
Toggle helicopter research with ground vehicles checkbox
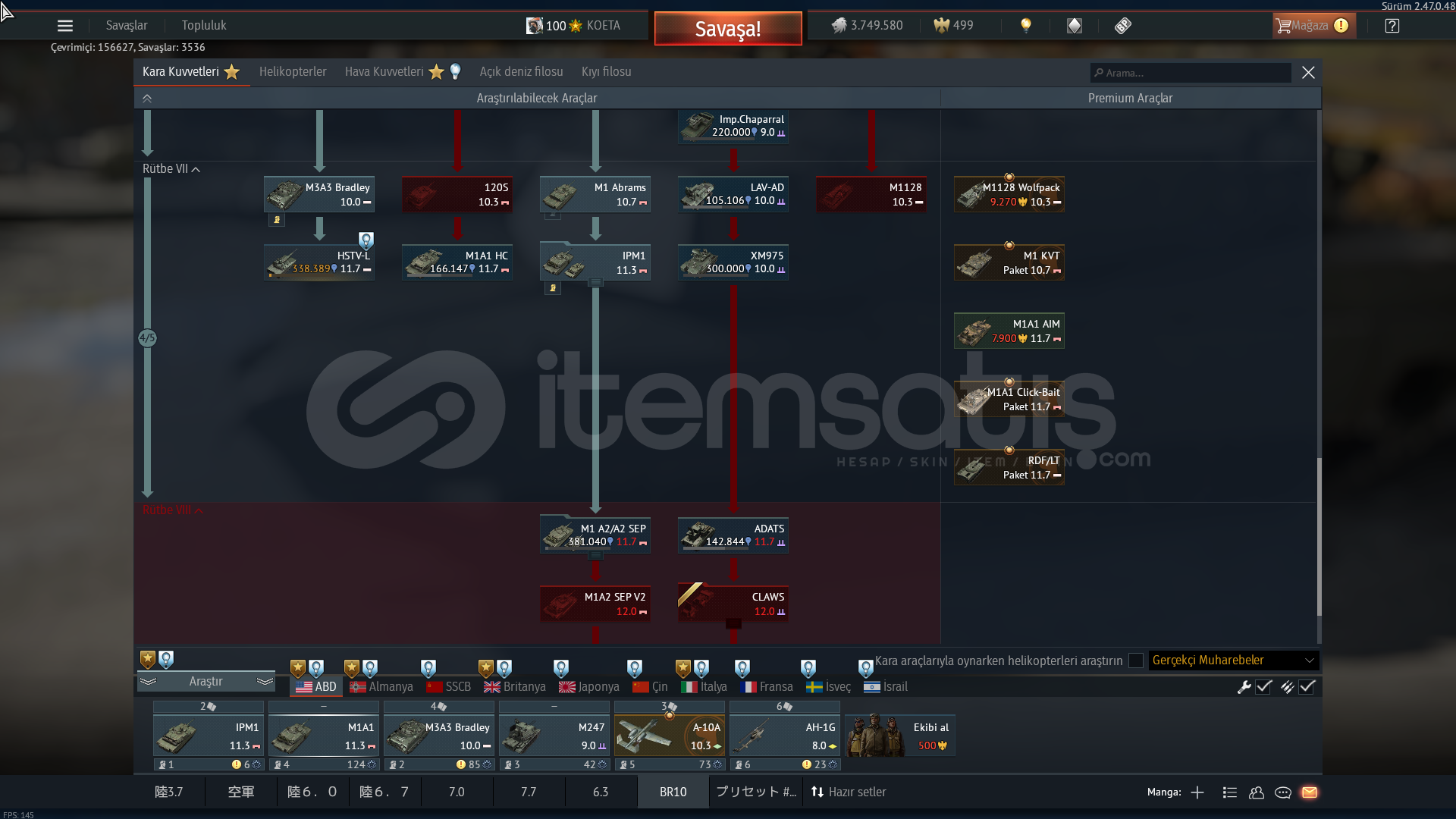tap(1136, 661)
